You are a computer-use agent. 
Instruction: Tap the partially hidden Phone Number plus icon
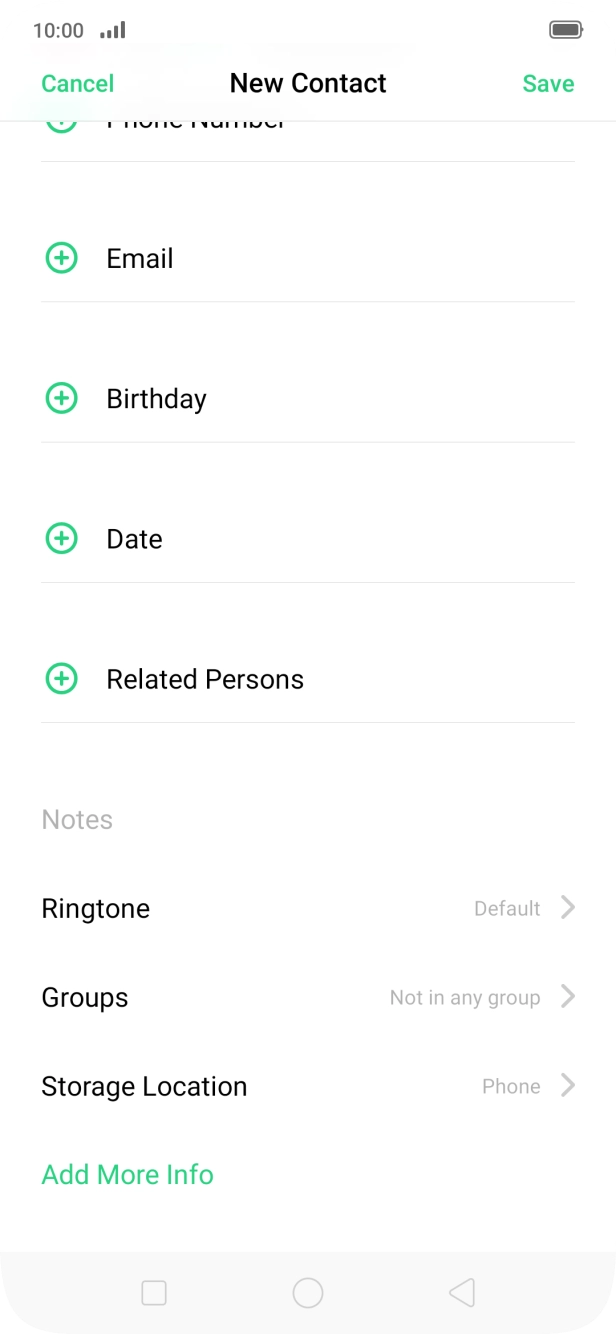(62, 125)
